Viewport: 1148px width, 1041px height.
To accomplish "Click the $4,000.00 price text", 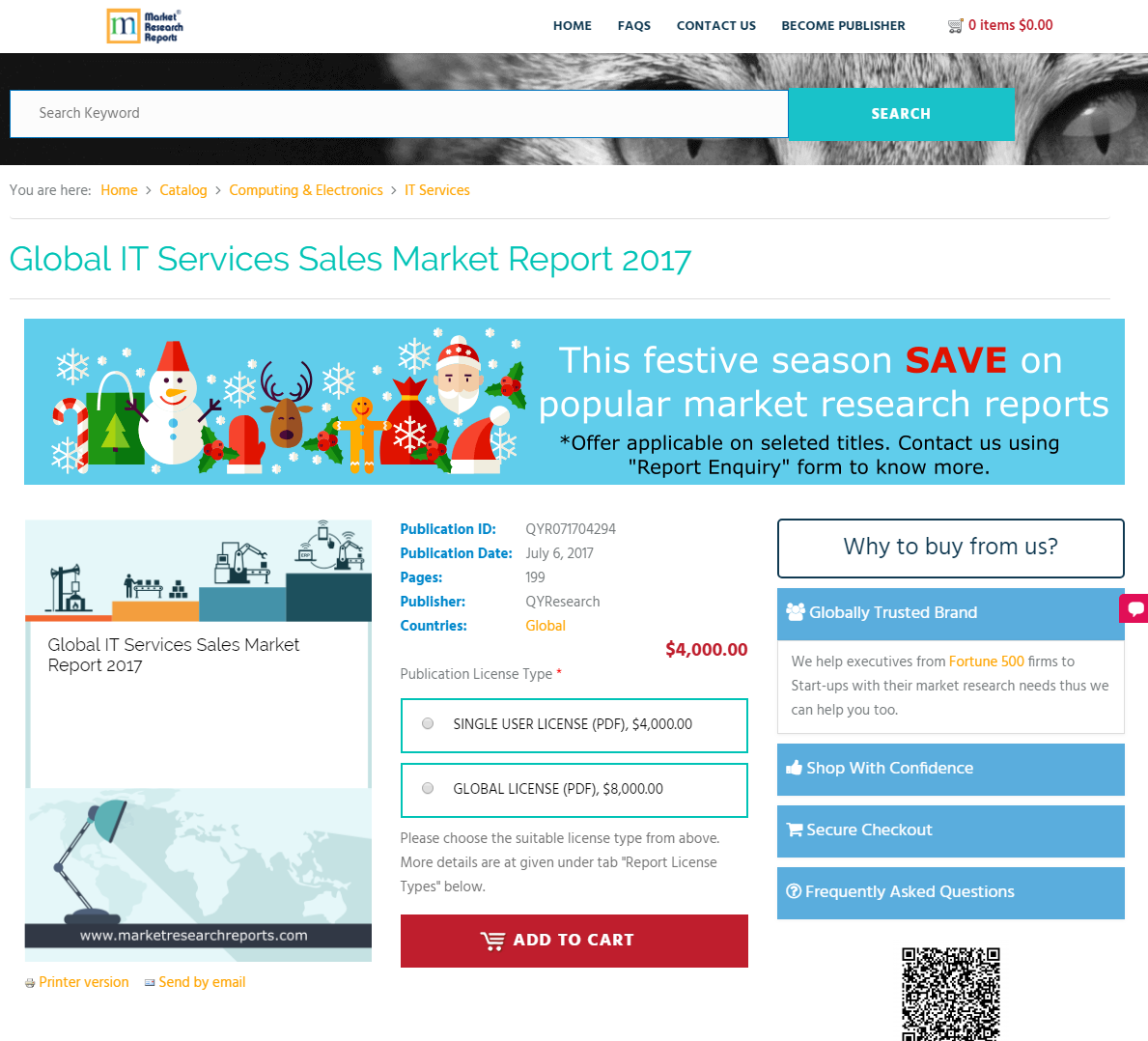I will point(707,649).
